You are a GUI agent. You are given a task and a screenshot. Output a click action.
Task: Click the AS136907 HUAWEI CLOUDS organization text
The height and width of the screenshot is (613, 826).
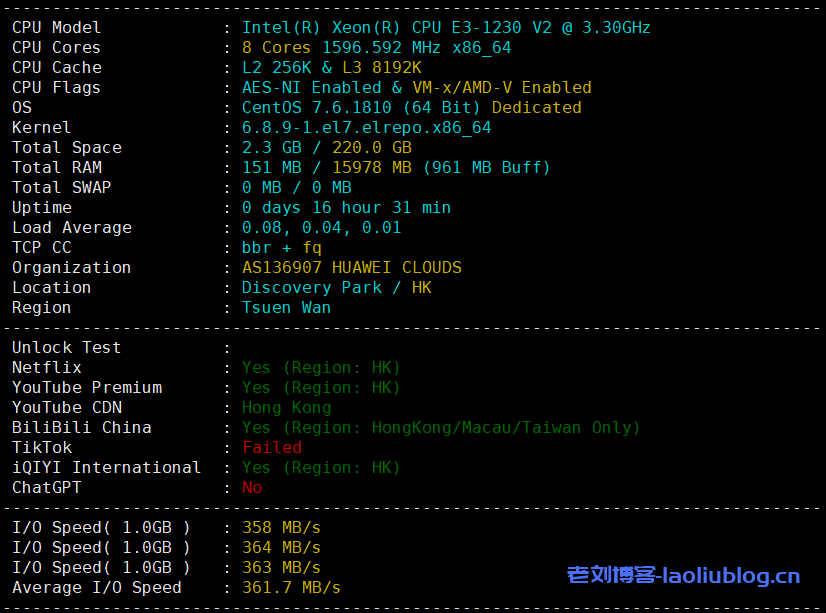coord(351,268)
